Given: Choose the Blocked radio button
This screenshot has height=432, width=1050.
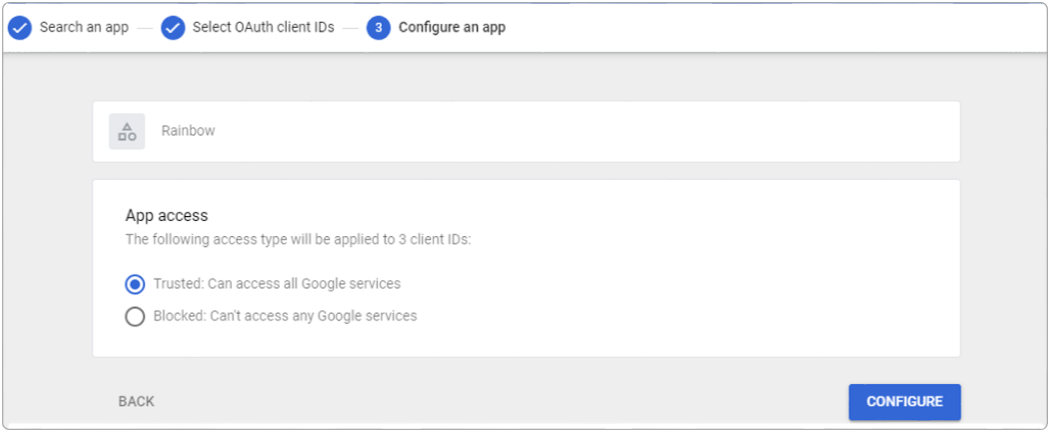Looking at the screenshot, I should 135,316.
